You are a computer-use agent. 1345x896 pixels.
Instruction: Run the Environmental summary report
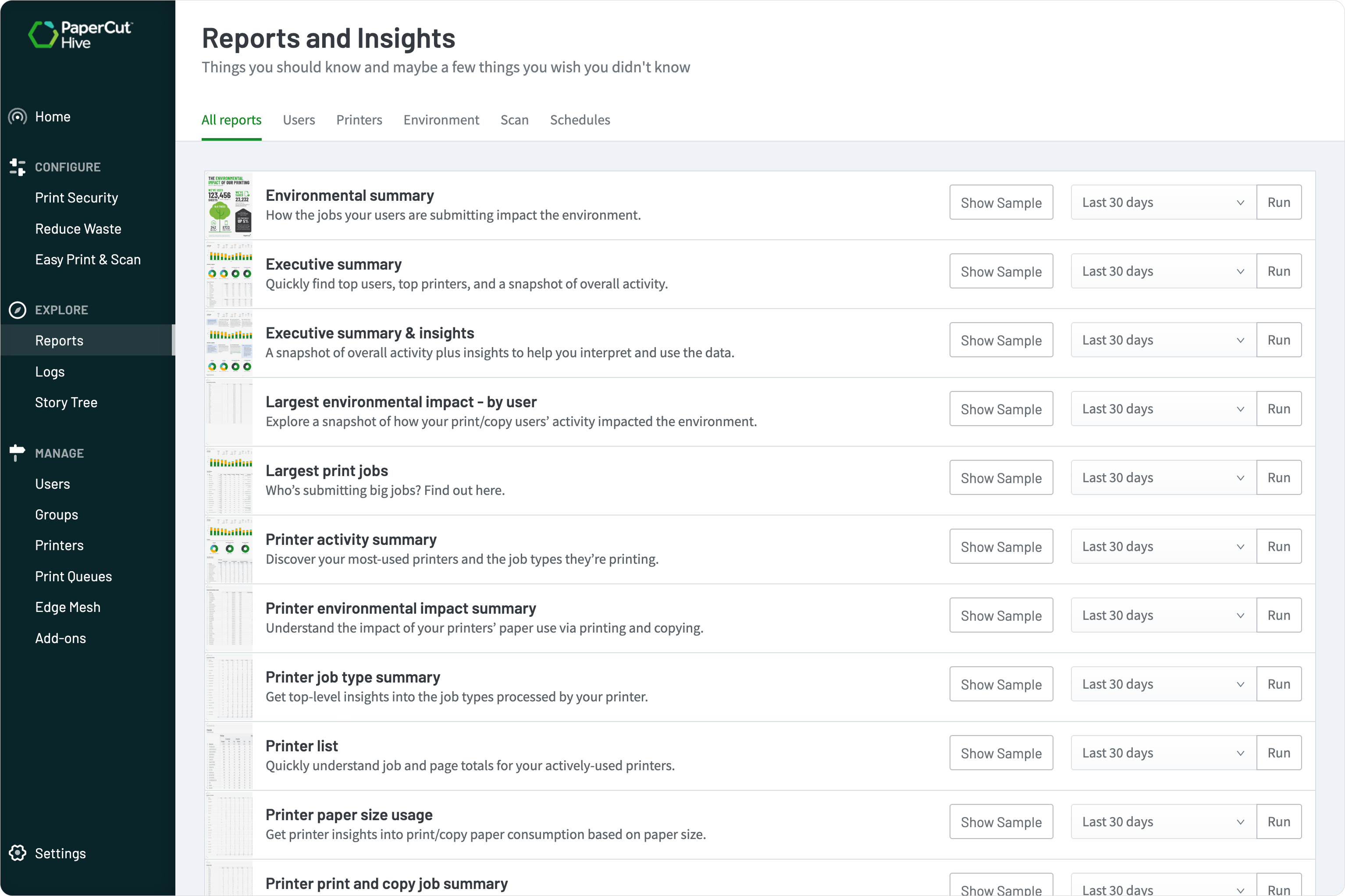coord(1279,202)
